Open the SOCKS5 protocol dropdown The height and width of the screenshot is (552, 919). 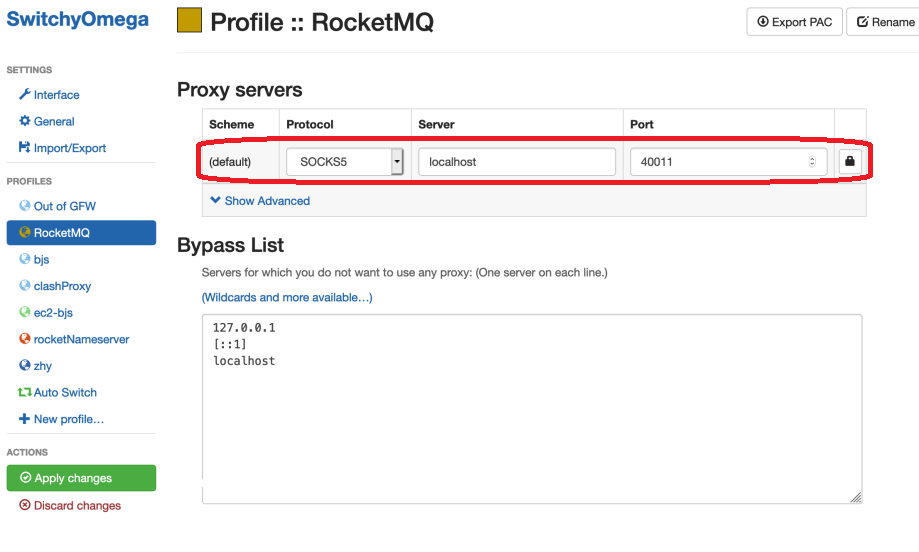tap(345, 162)
